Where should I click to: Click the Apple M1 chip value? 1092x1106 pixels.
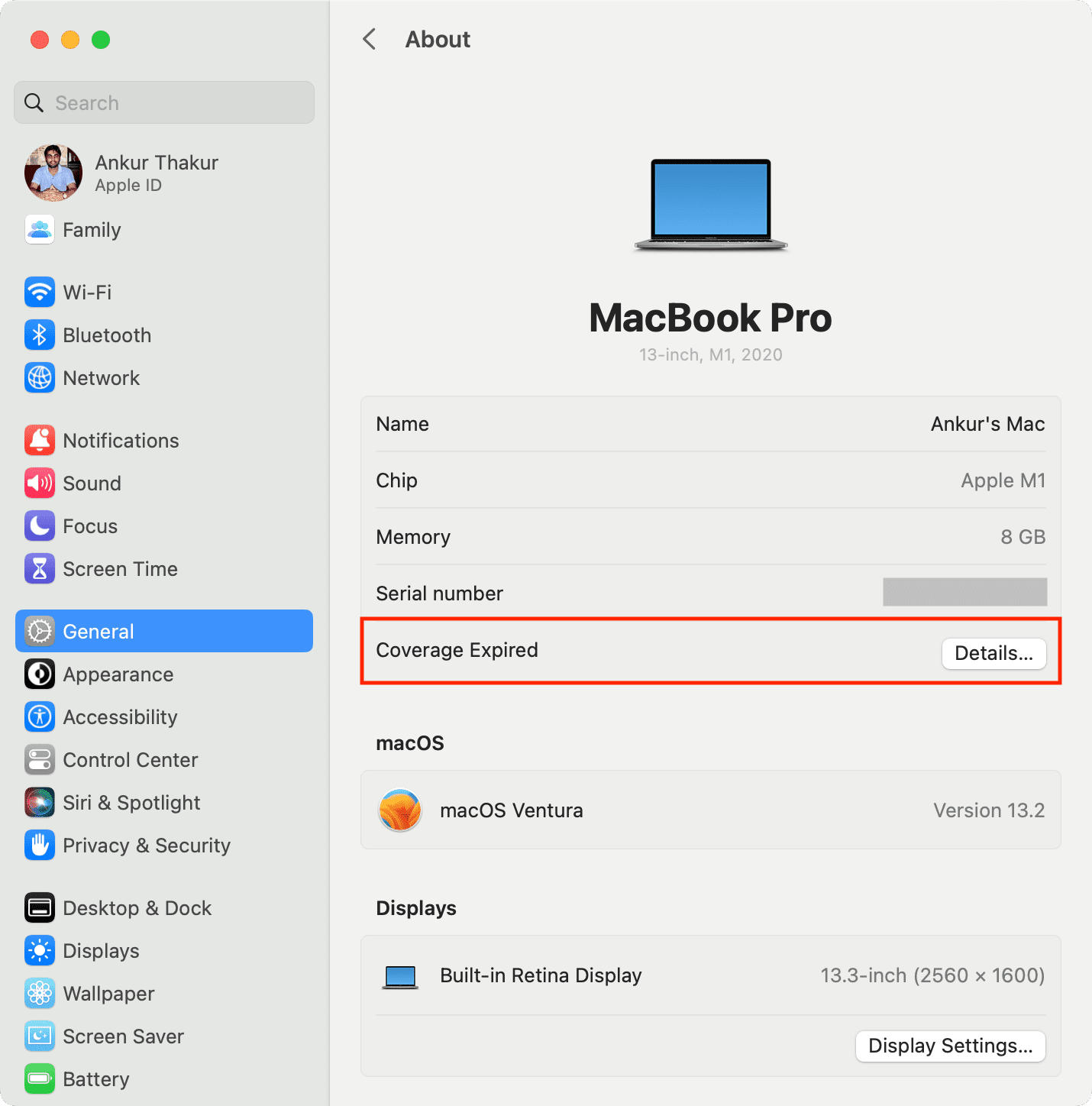pyautogui.click(x=1003, y=480)
